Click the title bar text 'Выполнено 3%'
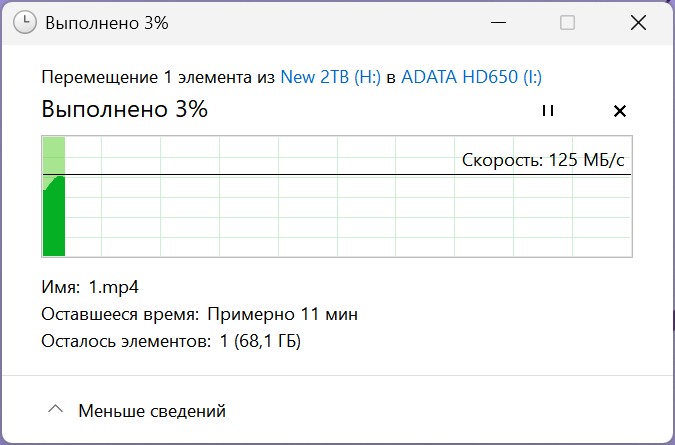This screenshot has width=675, height=445. click(x=107, y=23)
